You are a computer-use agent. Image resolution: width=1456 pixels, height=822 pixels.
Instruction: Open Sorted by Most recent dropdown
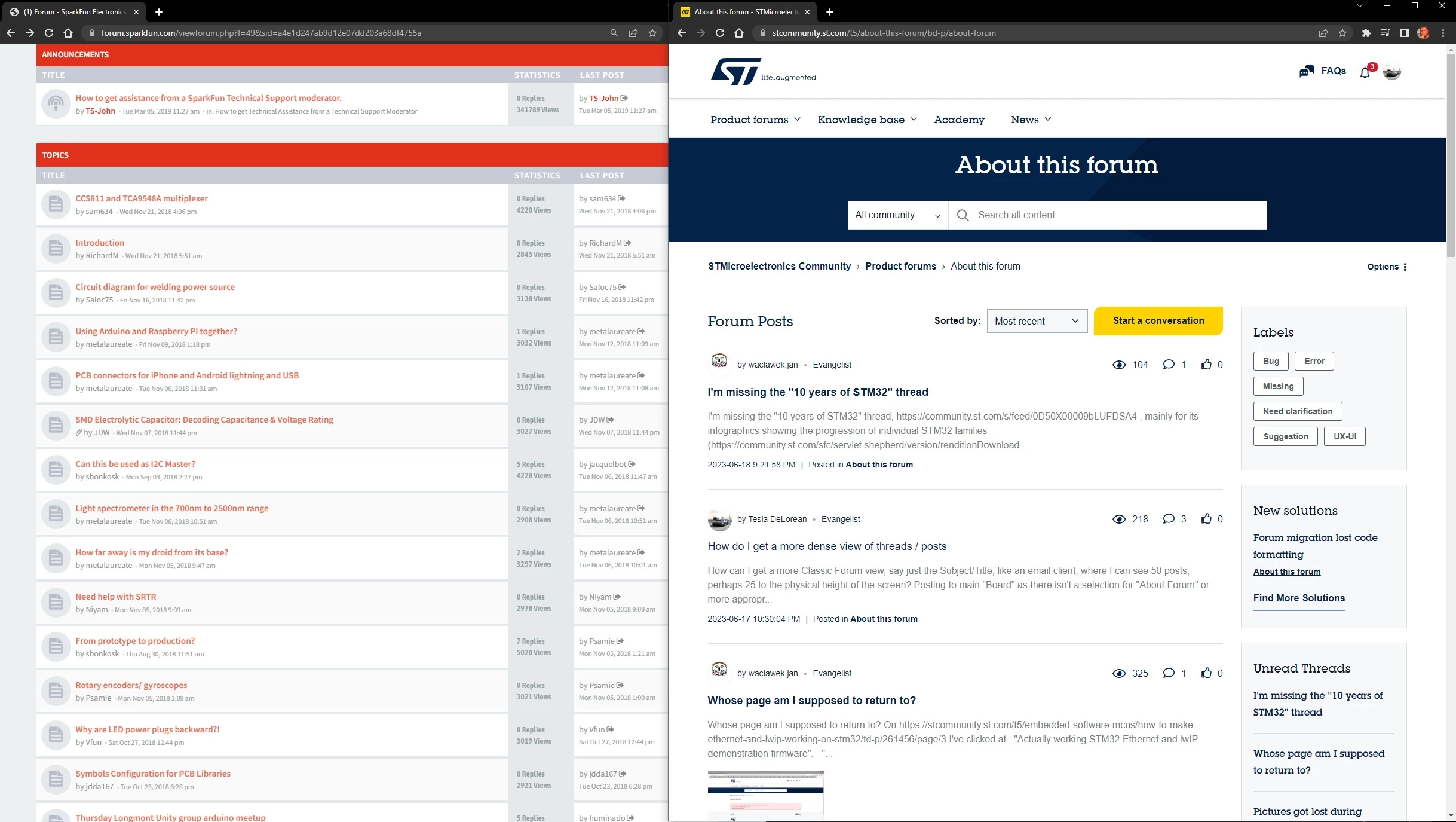tap(1037, 321)
